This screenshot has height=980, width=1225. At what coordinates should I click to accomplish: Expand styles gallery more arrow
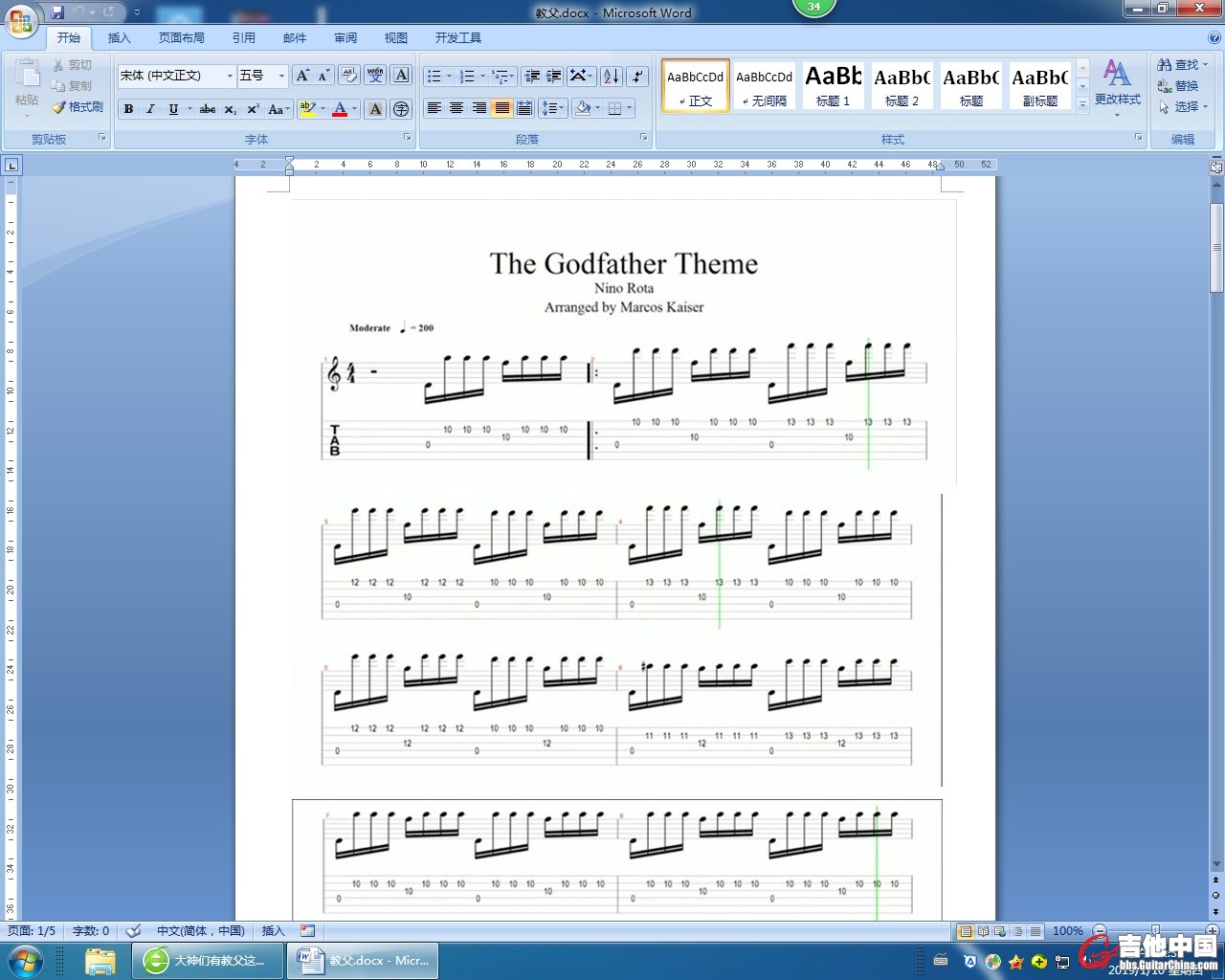1083,104
